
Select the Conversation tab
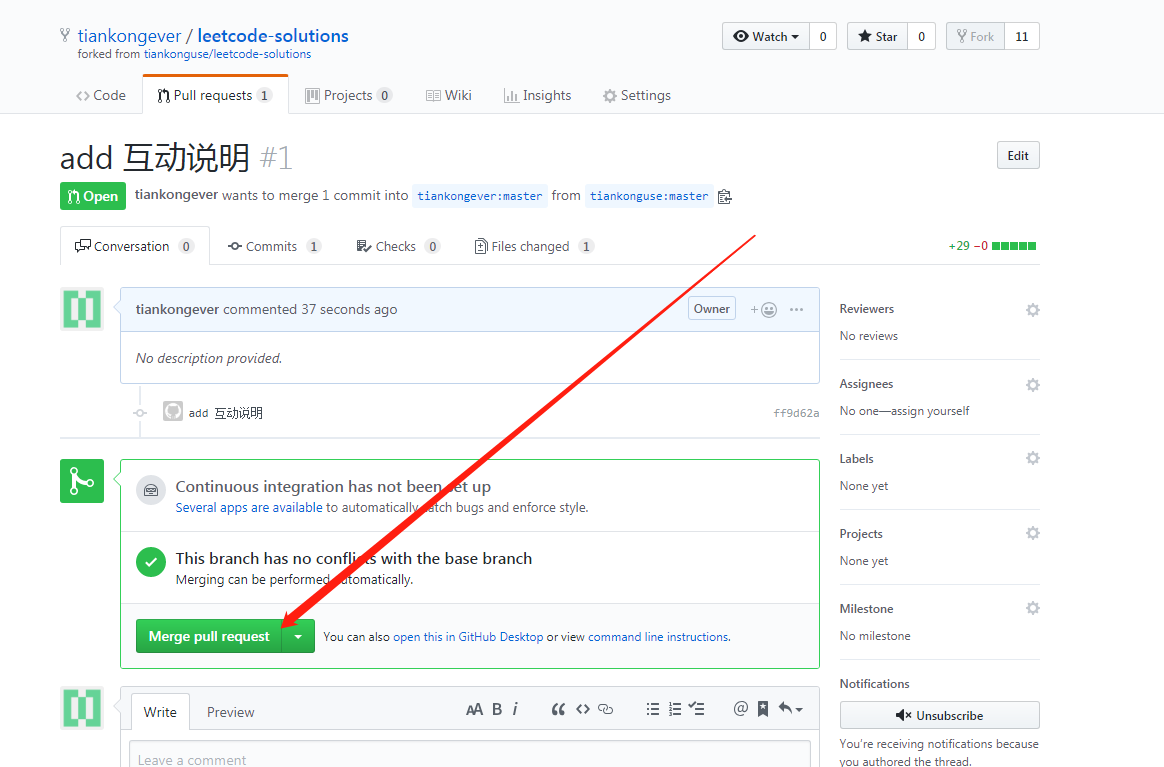pyautogui.click(x=134, y=246)
